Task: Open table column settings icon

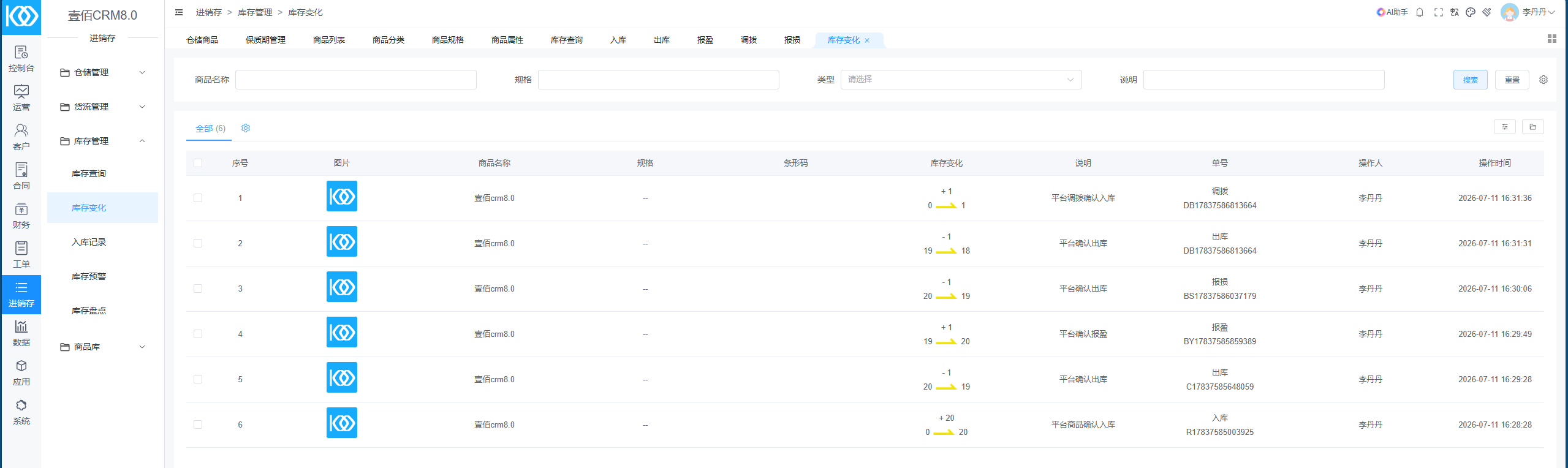Action: tap(1505, 127)
